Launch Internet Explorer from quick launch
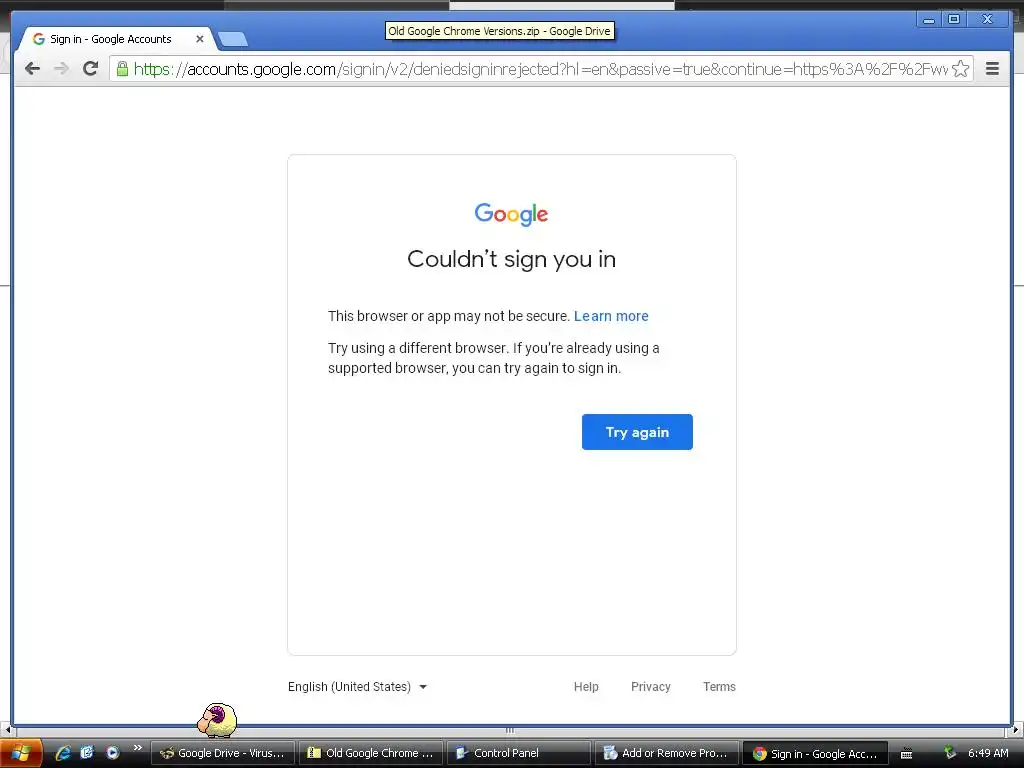 click(63, 753)
